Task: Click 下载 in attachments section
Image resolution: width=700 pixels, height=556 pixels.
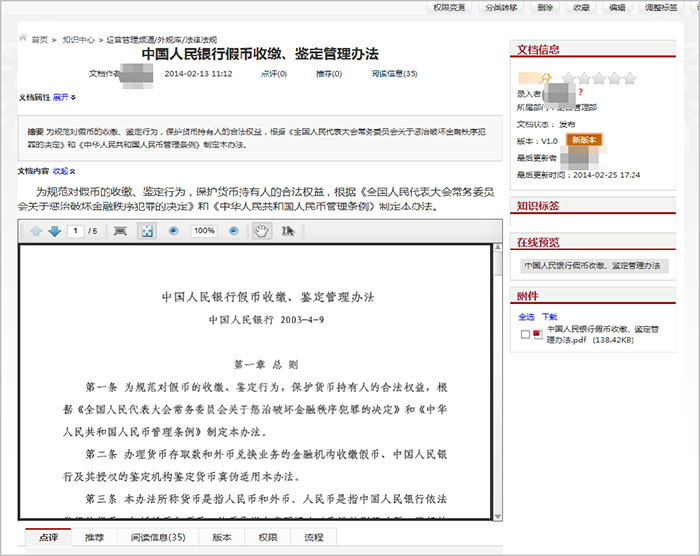Action: (550, 317)
